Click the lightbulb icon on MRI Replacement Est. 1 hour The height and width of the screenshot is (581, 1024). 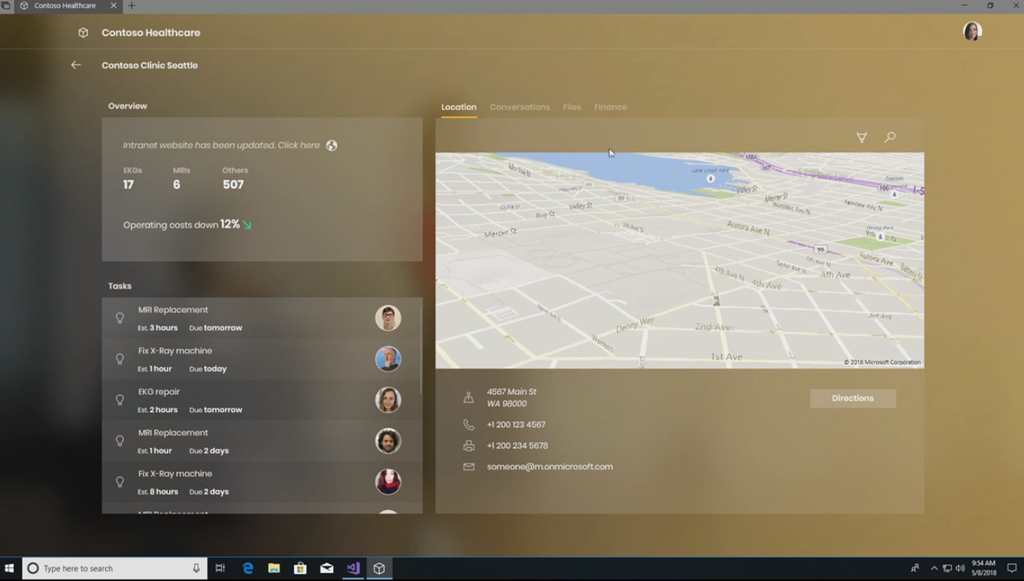(120, 441)
